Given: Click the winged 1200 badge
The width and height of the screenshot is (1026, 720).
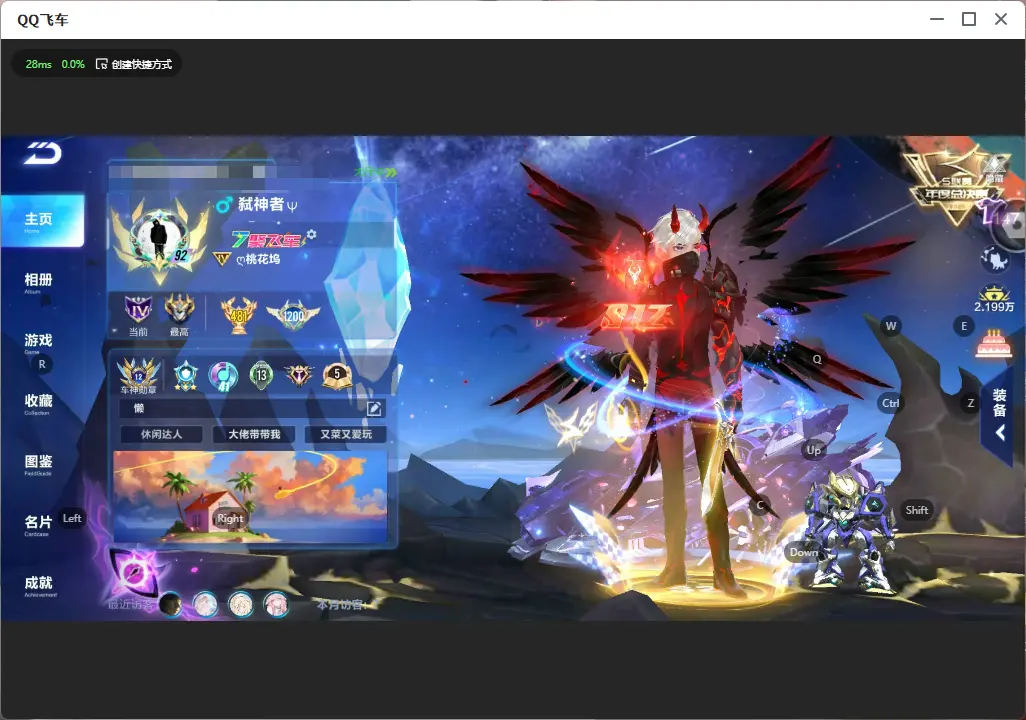Looking at the screenshot, I should point(293,315).
